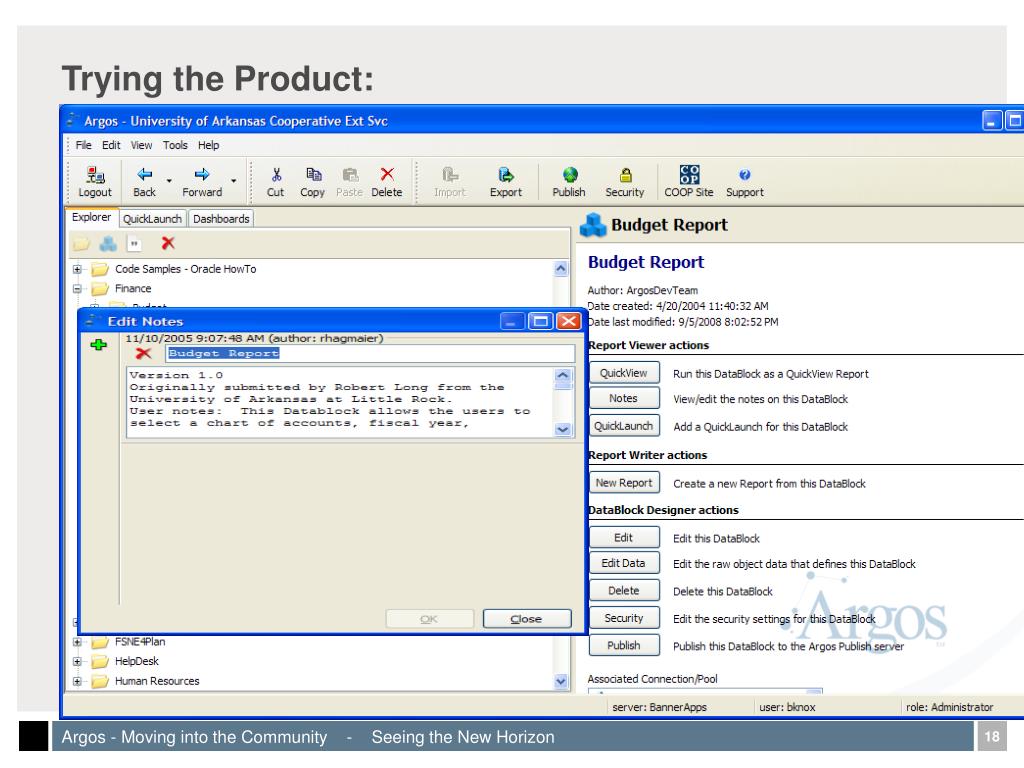The width and height of the screenshot is (1024, 768).
Task: Select the Finance folder in the tree
Action: (x=133, y=289)
